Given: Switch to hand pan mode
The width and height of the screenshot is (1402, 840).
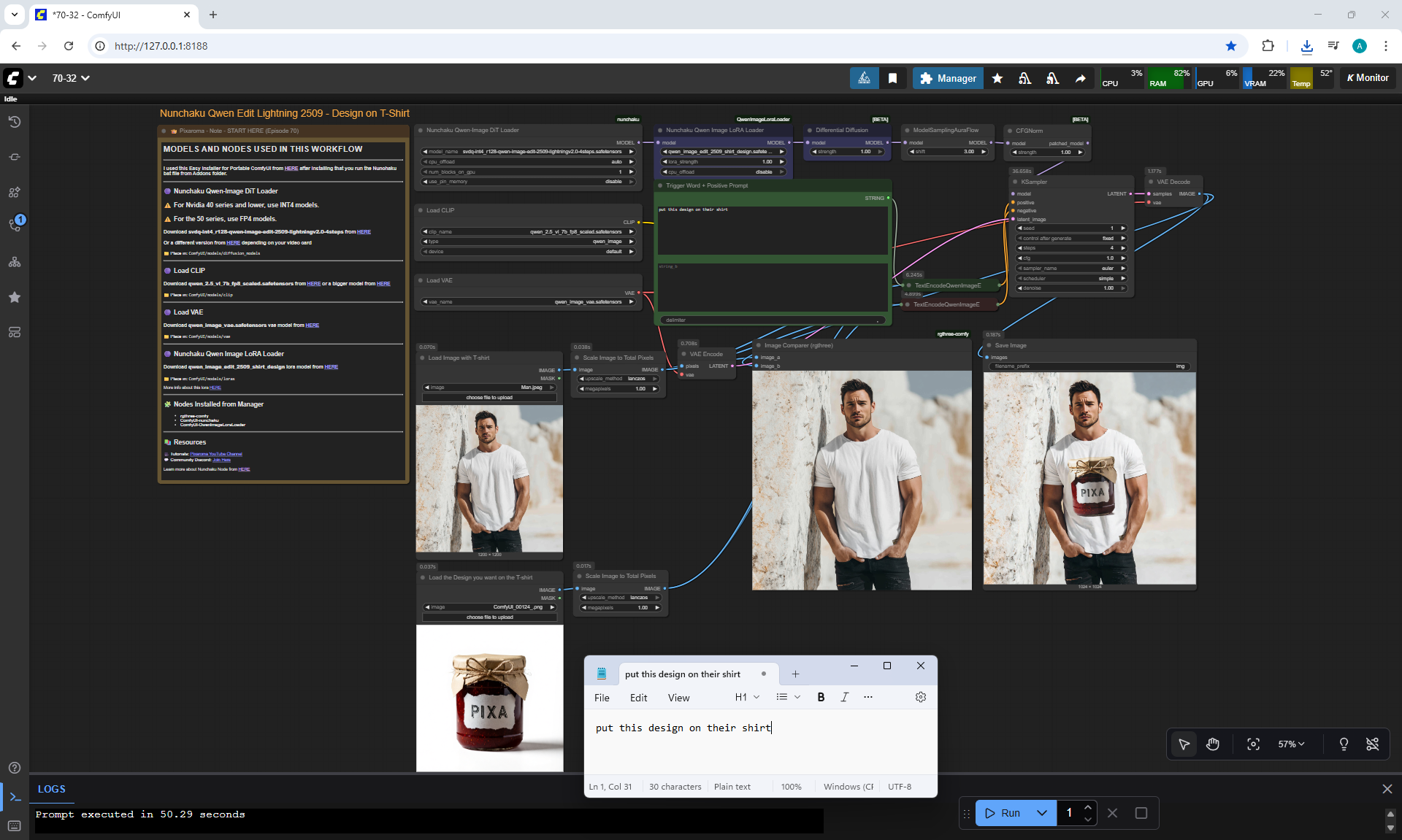Looking at the screenshot, I should coord(1213,744).
